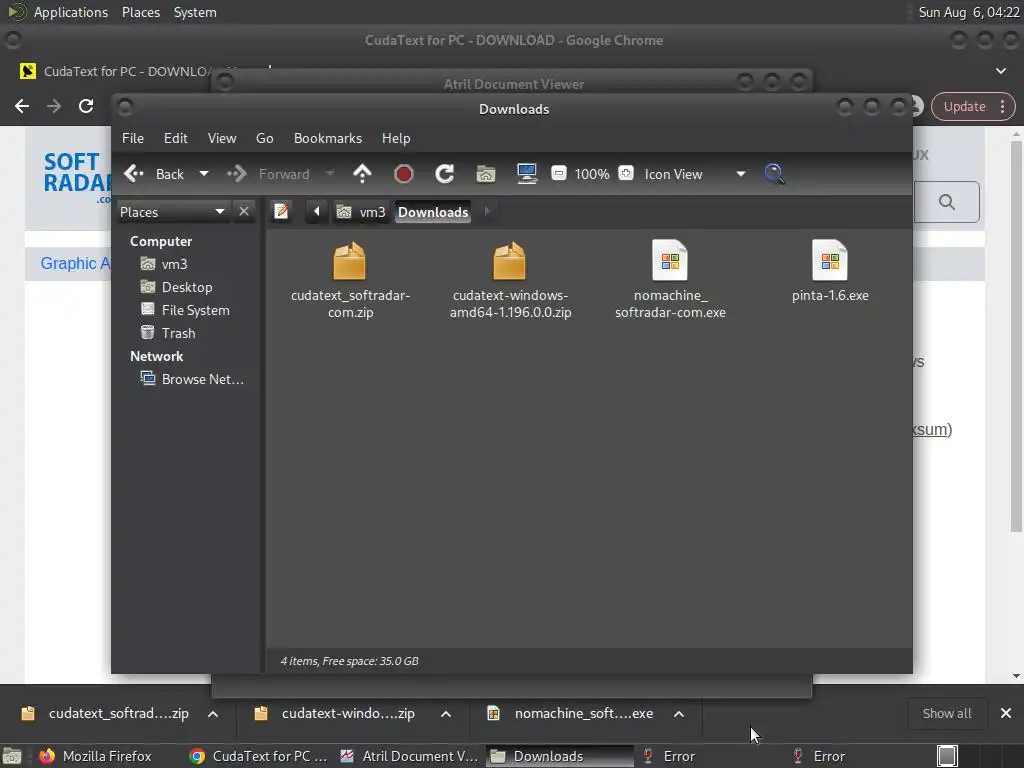Switch to Atril Document Viewer taskbar item
This screenshot has height=768, width=1024.
tap(409, 756)
